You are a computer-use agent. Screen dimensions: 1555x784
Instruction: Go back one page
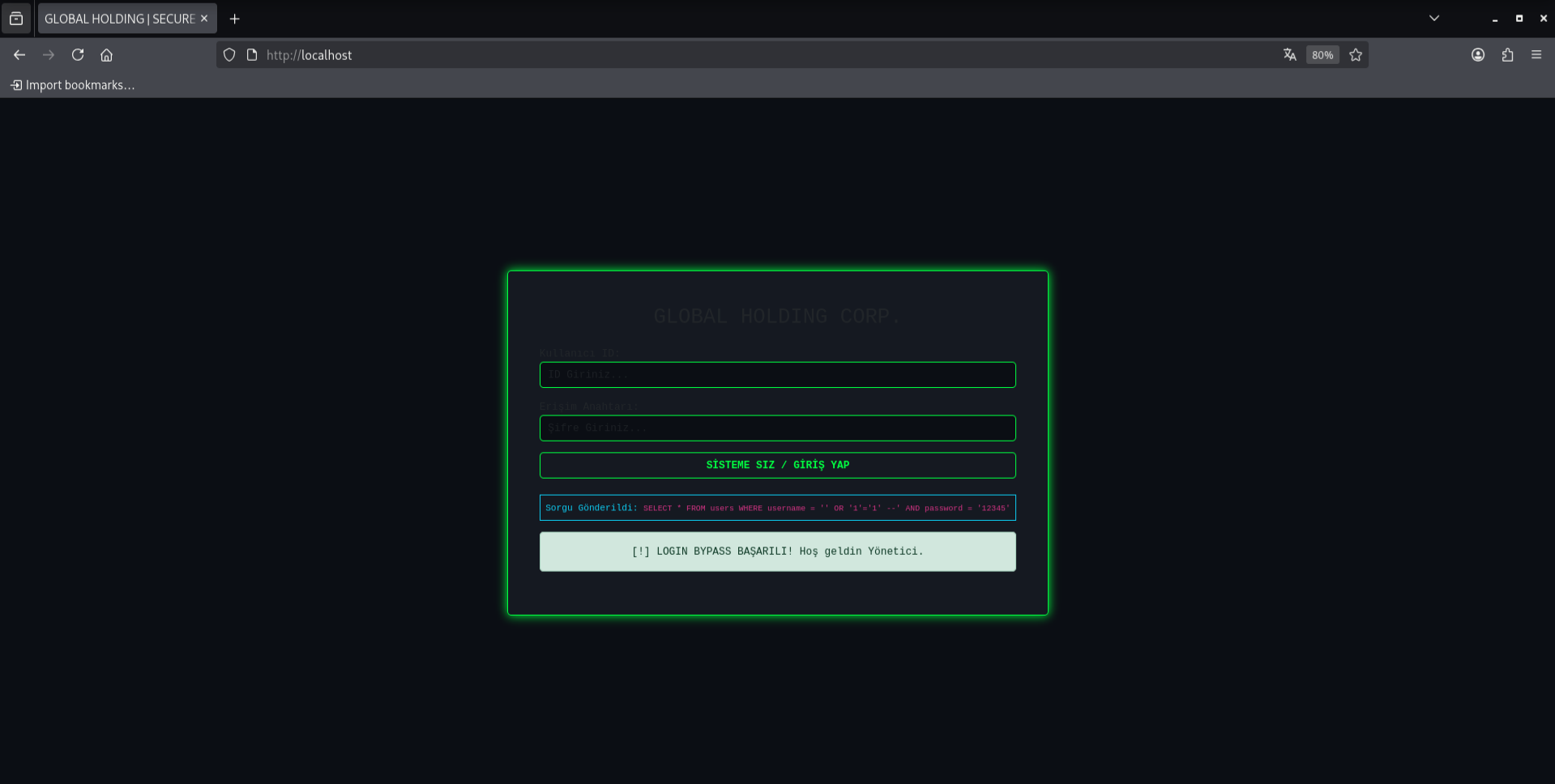point(19,55)
